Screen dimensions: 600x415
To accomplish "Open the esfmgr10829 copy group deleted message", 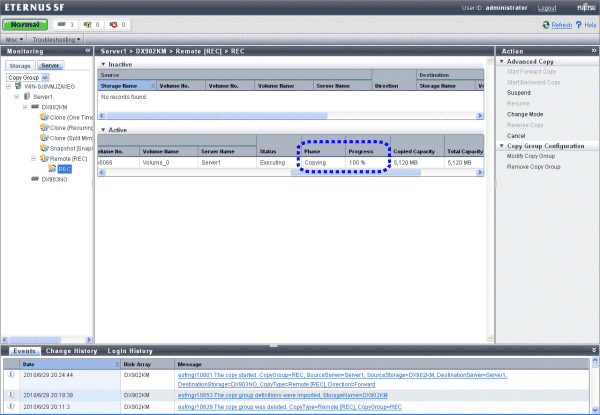I will click(290, 407).
